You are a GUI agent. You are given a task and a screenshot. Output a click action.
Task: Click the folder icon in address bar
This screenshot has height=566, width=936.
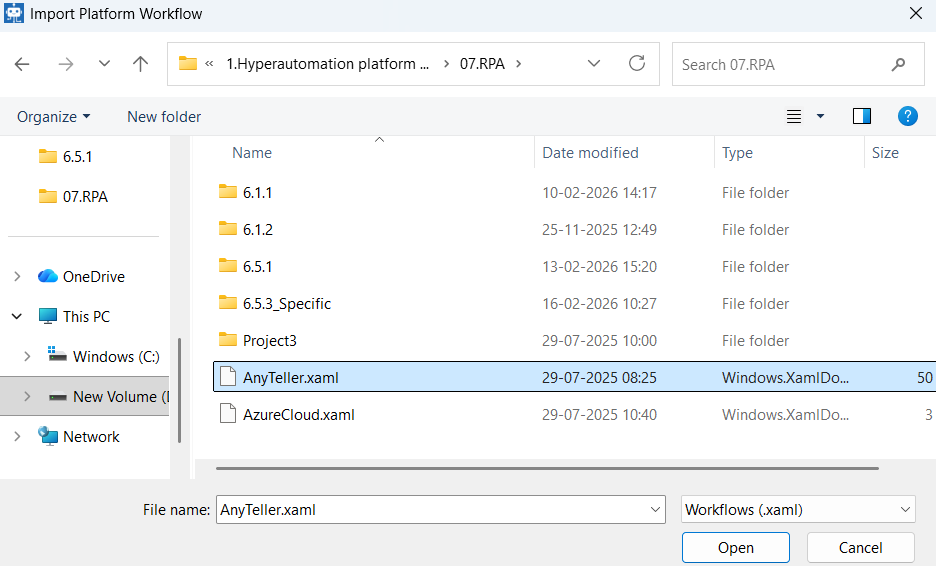[x=188, y=63]
